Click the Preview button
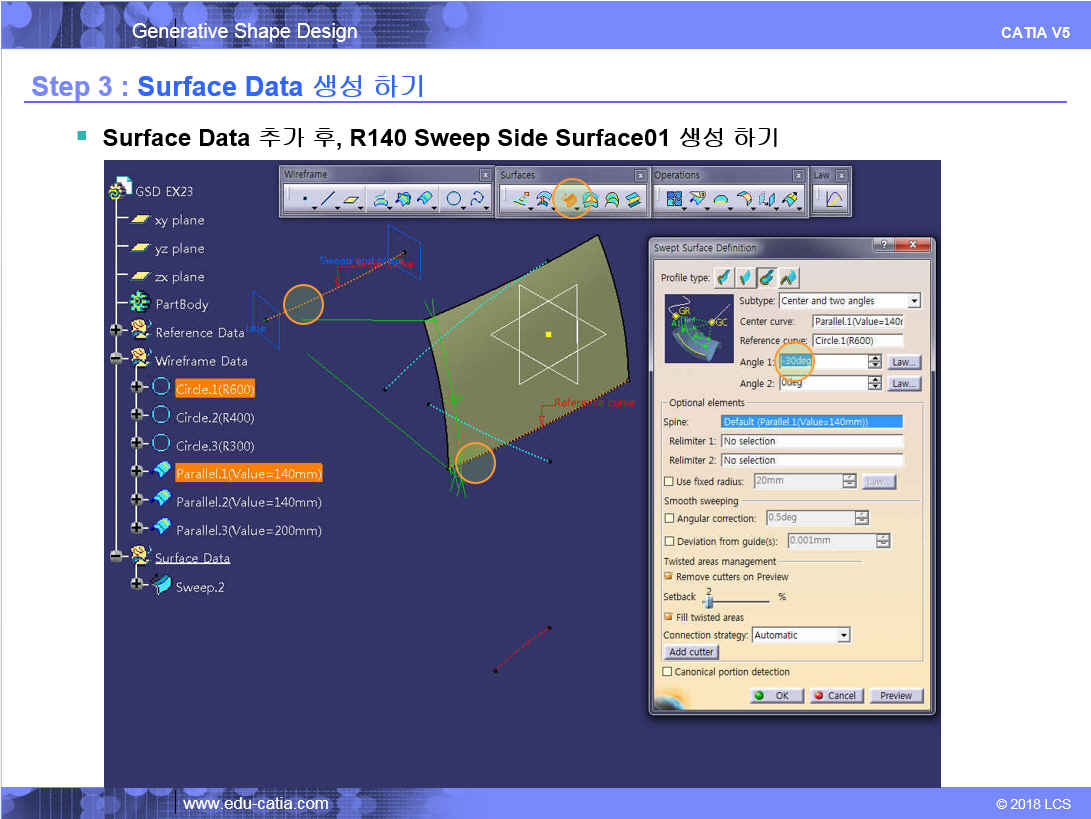The height and width of the screenshot is (819, 1091). click(x=895, y=696)
